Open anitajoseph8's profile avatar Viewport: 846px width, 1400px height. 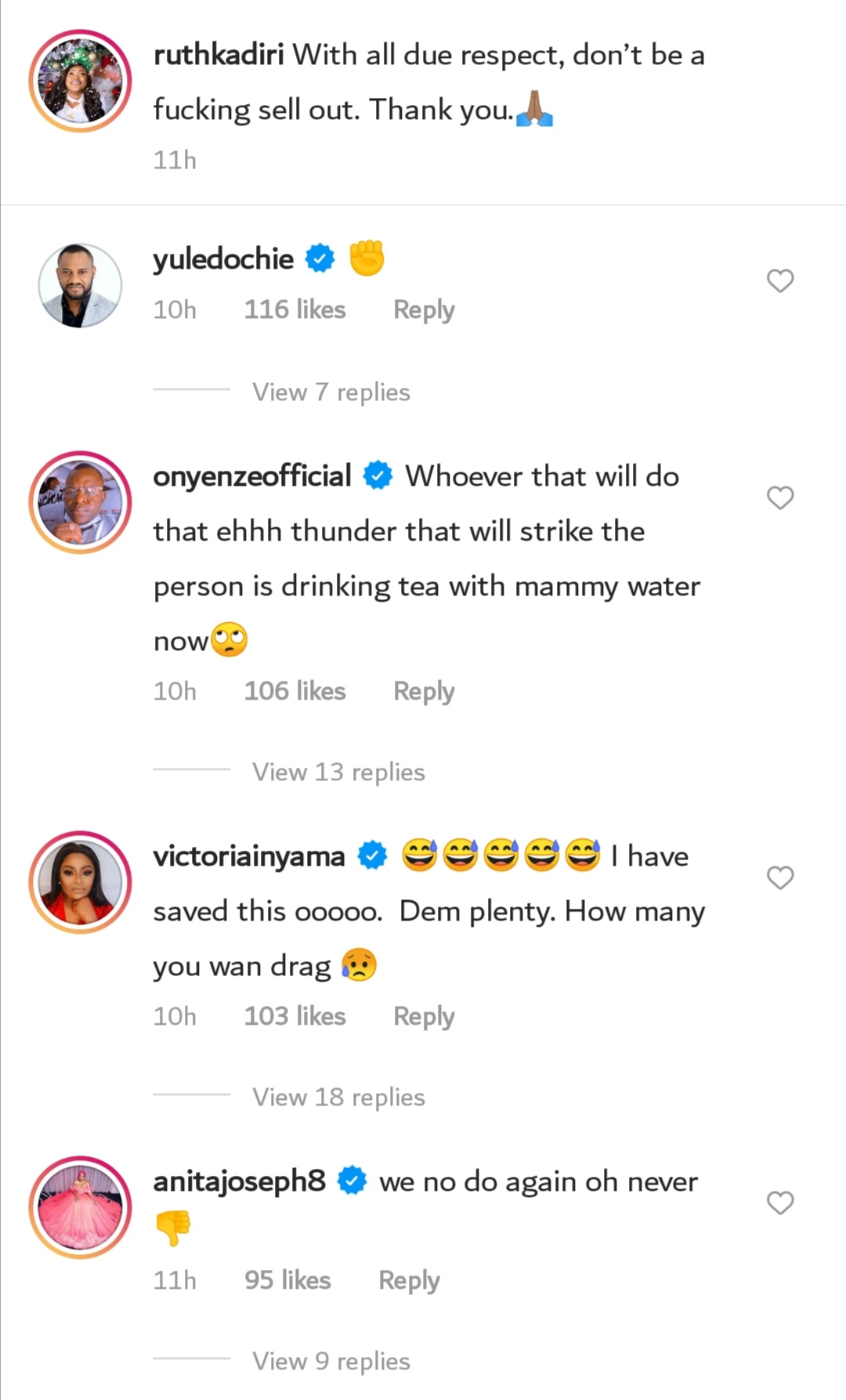80,1207
